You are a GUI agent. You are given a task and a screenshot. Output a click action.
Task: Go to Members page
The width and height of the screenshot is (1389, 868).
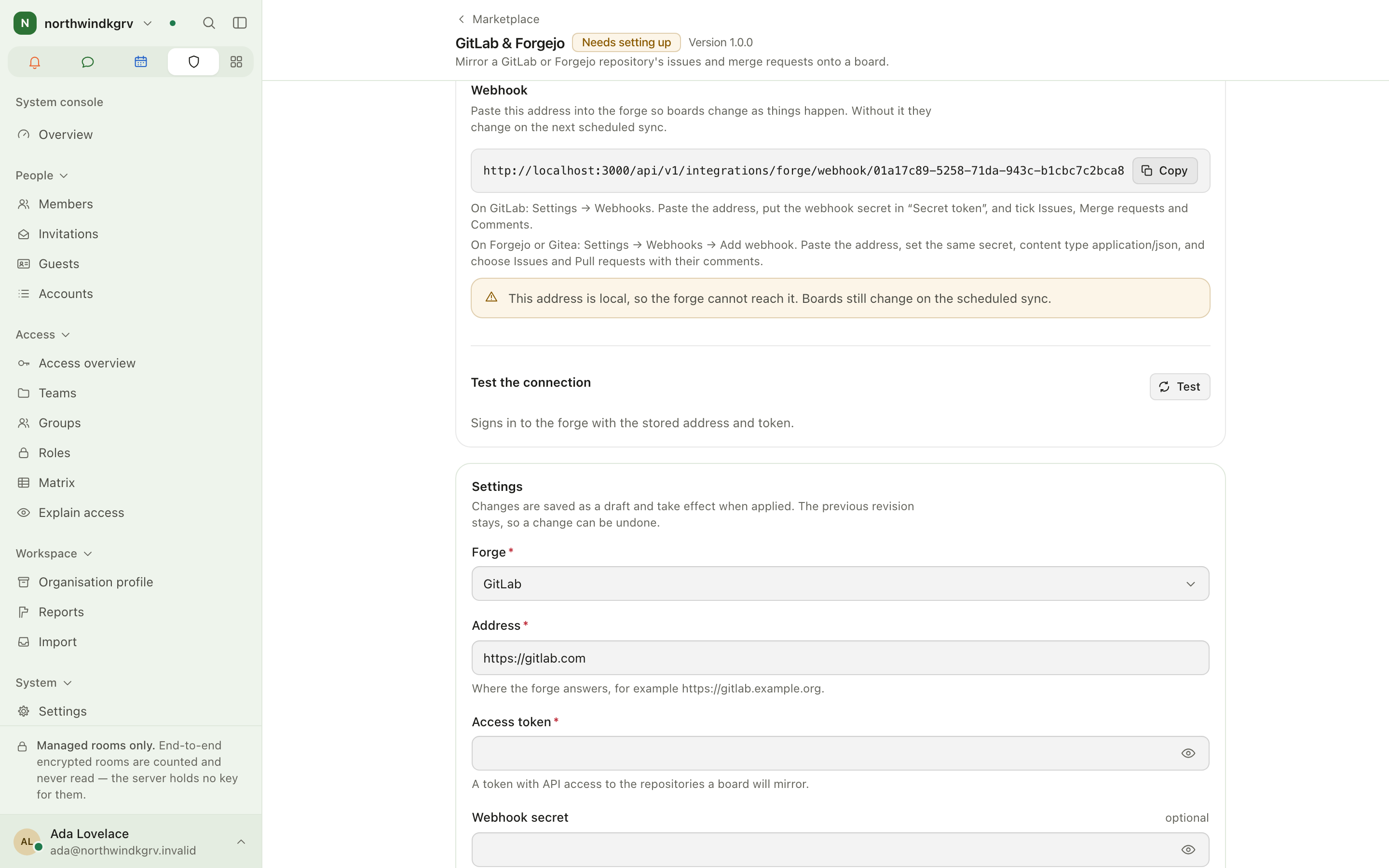[131, 204]
